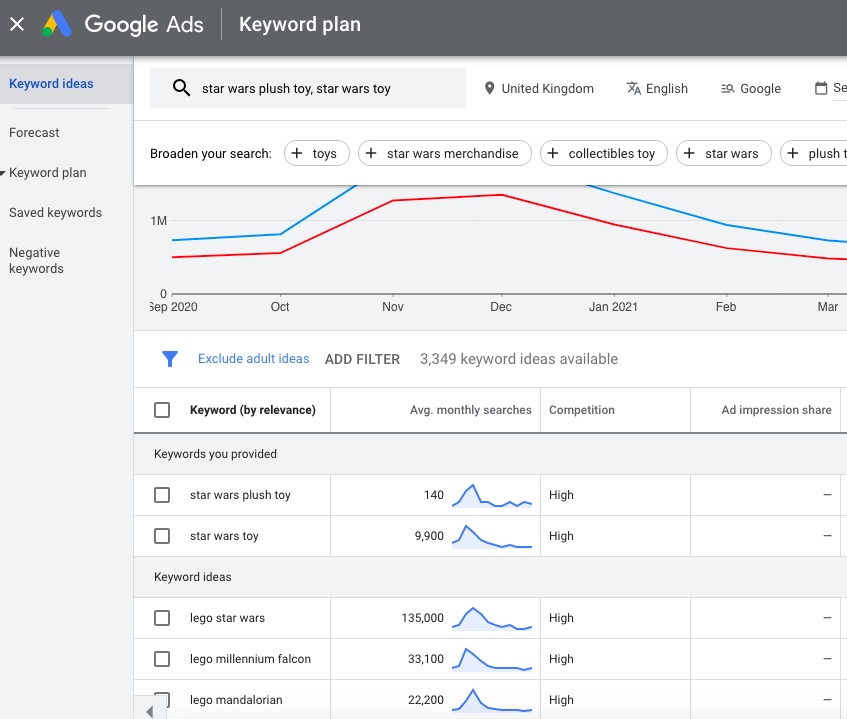This screenshot has height=719, width=847.
Task: Click the search magnifier icon in keyword box
Action: tap(181, 88)
